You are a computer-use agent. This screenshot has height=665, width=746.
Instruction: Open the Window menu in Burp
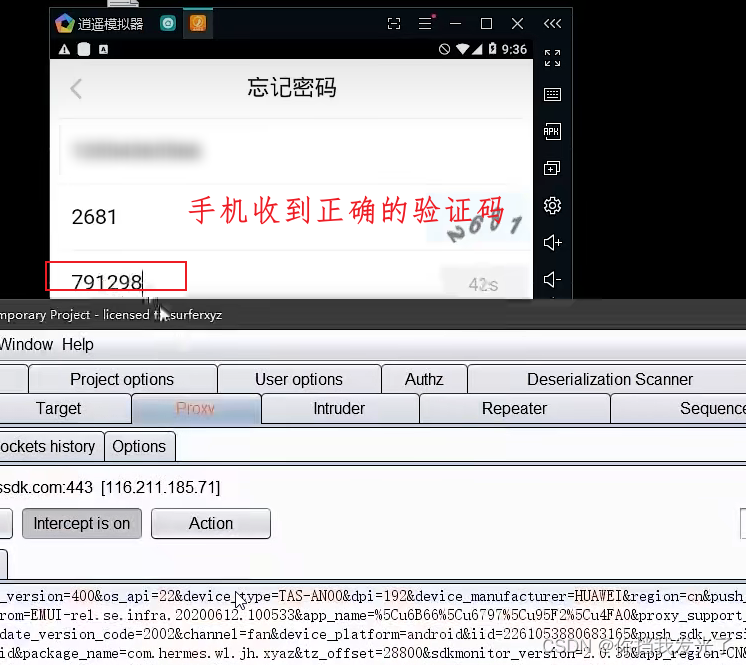tap(26, 344)
